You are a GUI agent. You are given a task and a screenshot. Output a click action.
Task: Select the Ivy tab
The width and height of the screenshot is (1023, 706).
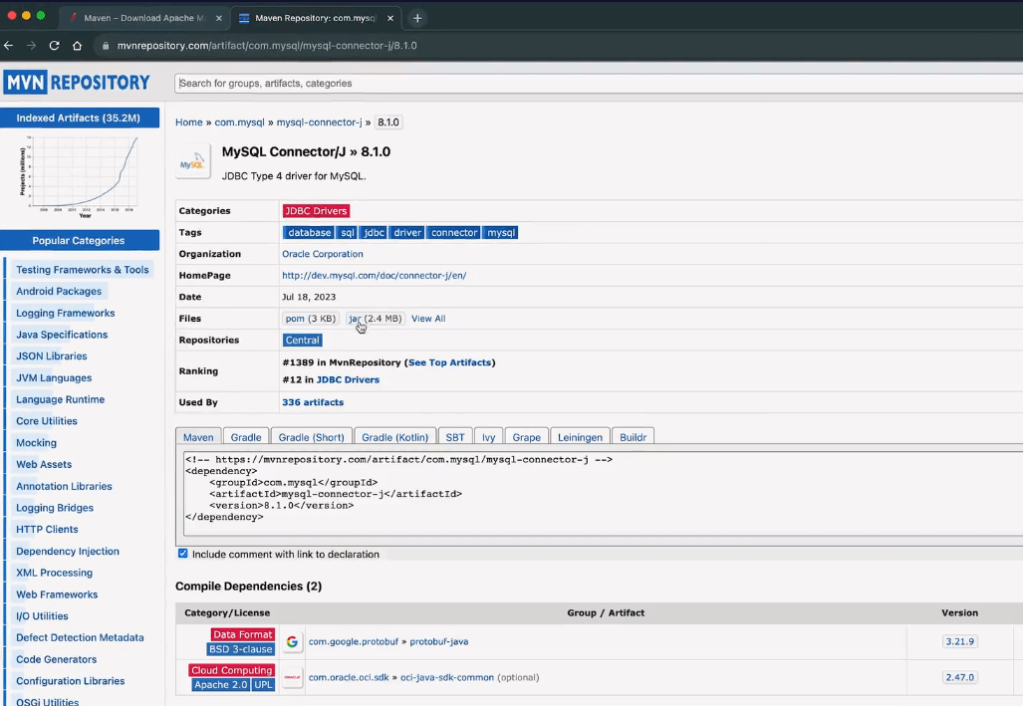[489, 437]
